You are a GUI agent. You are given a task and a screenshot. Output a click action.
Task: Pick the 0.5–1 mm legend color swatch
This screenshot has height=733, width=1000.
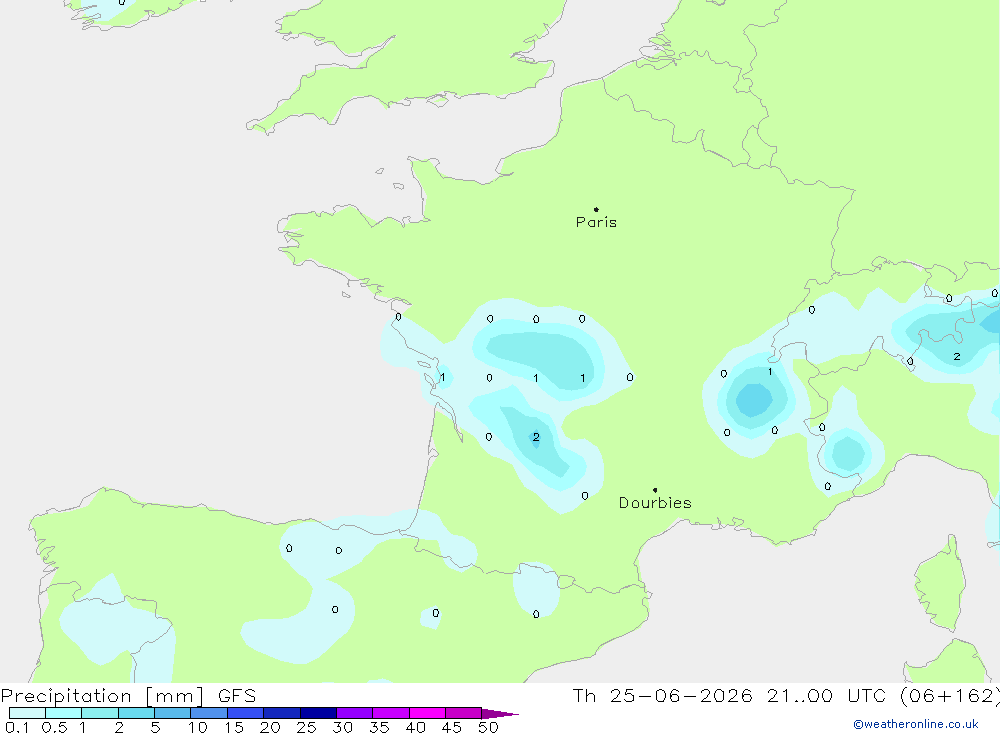coord(64,713)
